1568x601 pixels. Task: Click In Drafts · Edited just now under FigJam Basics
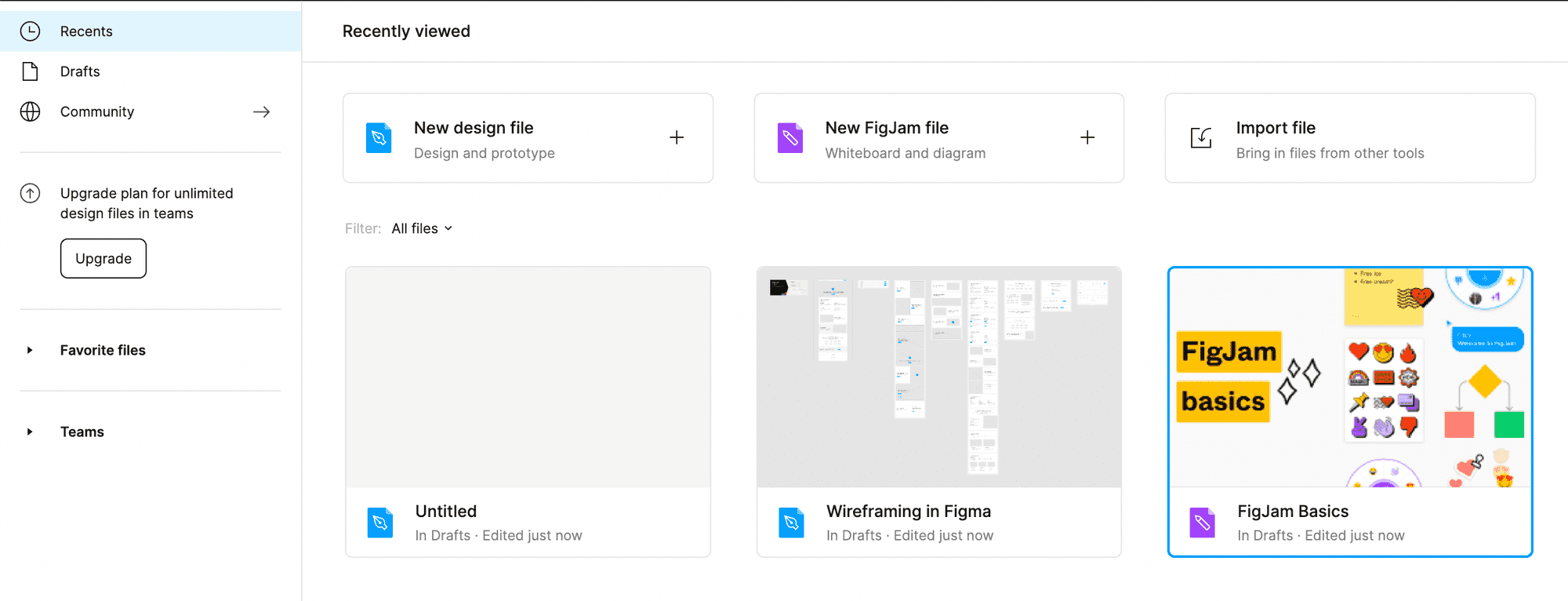pyautogui.click(x=1321, y=535)
